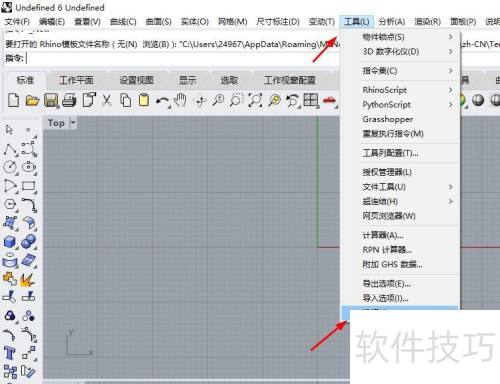The width and height of the screenshot is (500, 384).
Task: Open the 尺寸标注(D) menu
Action: 278,22
